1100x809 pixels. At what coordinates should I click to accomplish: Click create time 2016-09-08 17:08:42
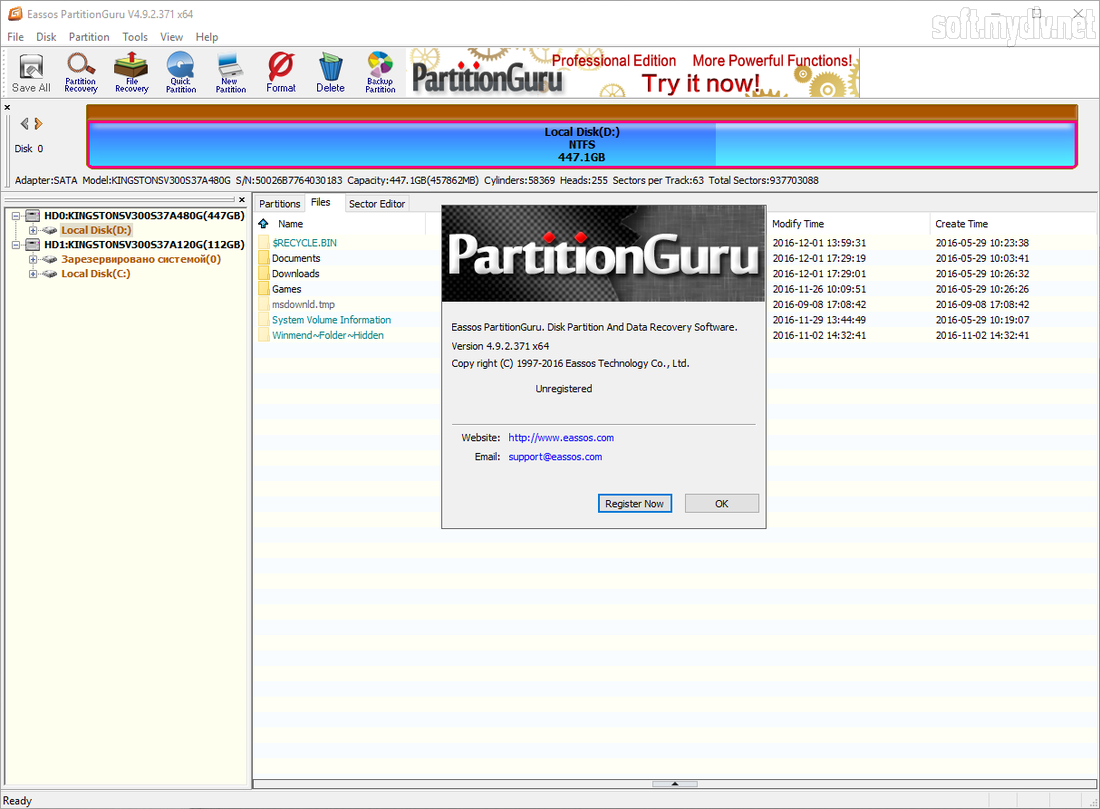point(982,305)
